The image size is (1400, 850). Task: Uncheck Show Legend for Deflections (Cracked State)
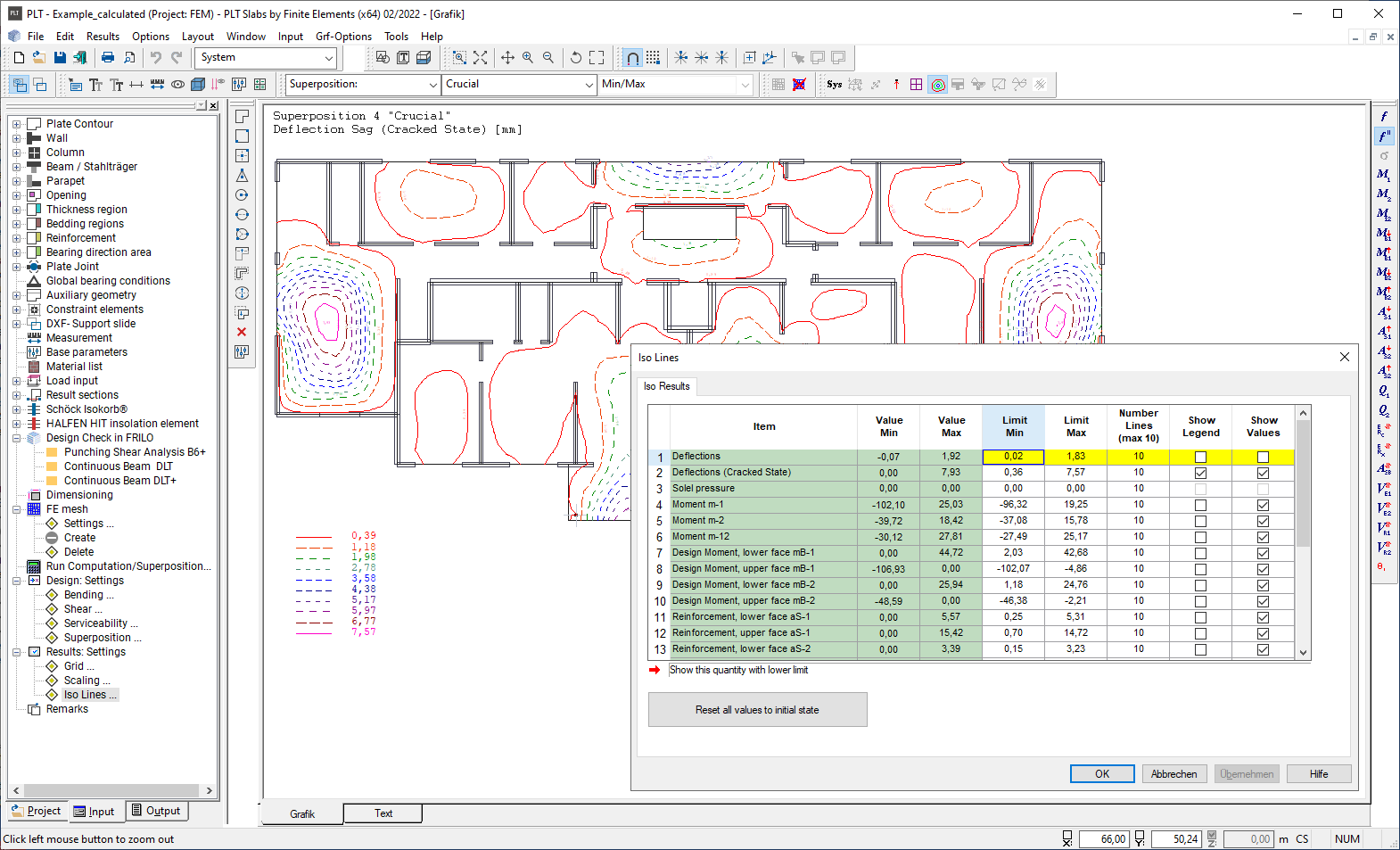(1200, 473)
